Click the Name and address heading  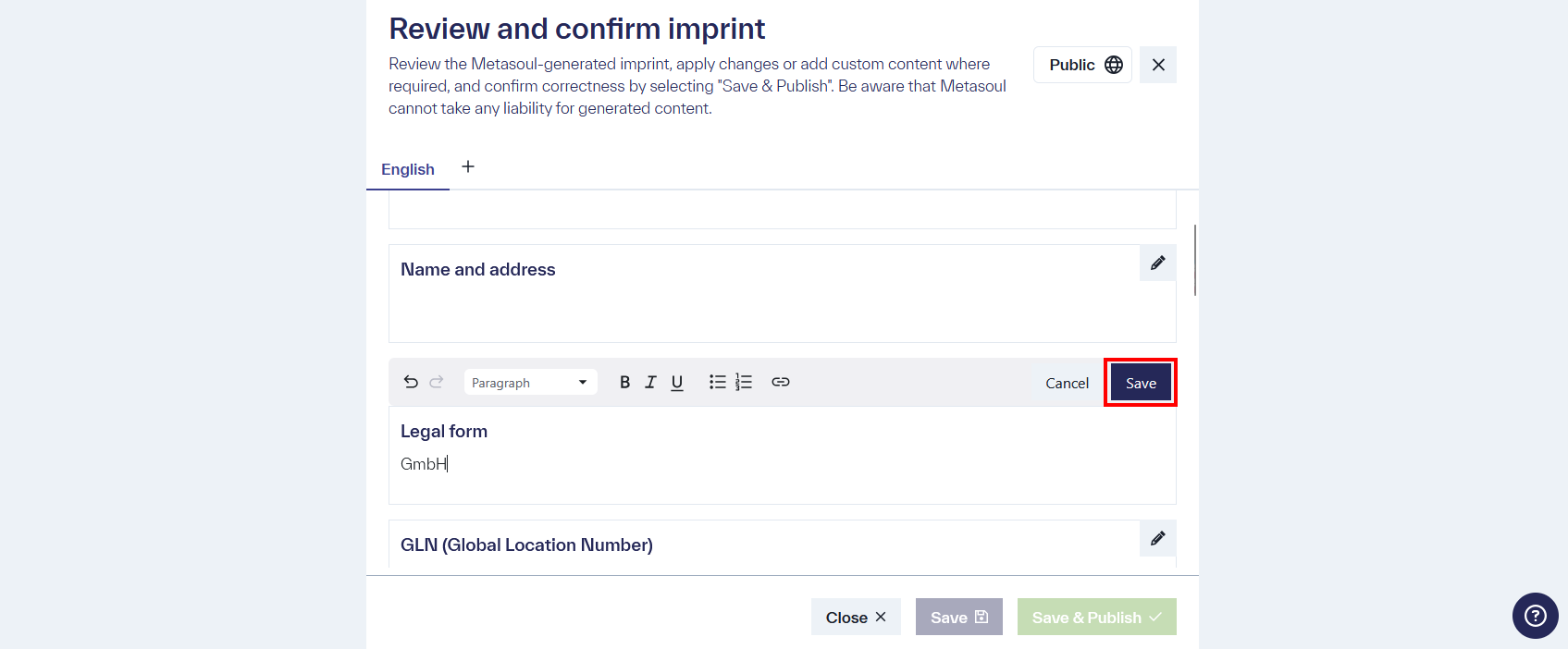[x=478, y=269]
